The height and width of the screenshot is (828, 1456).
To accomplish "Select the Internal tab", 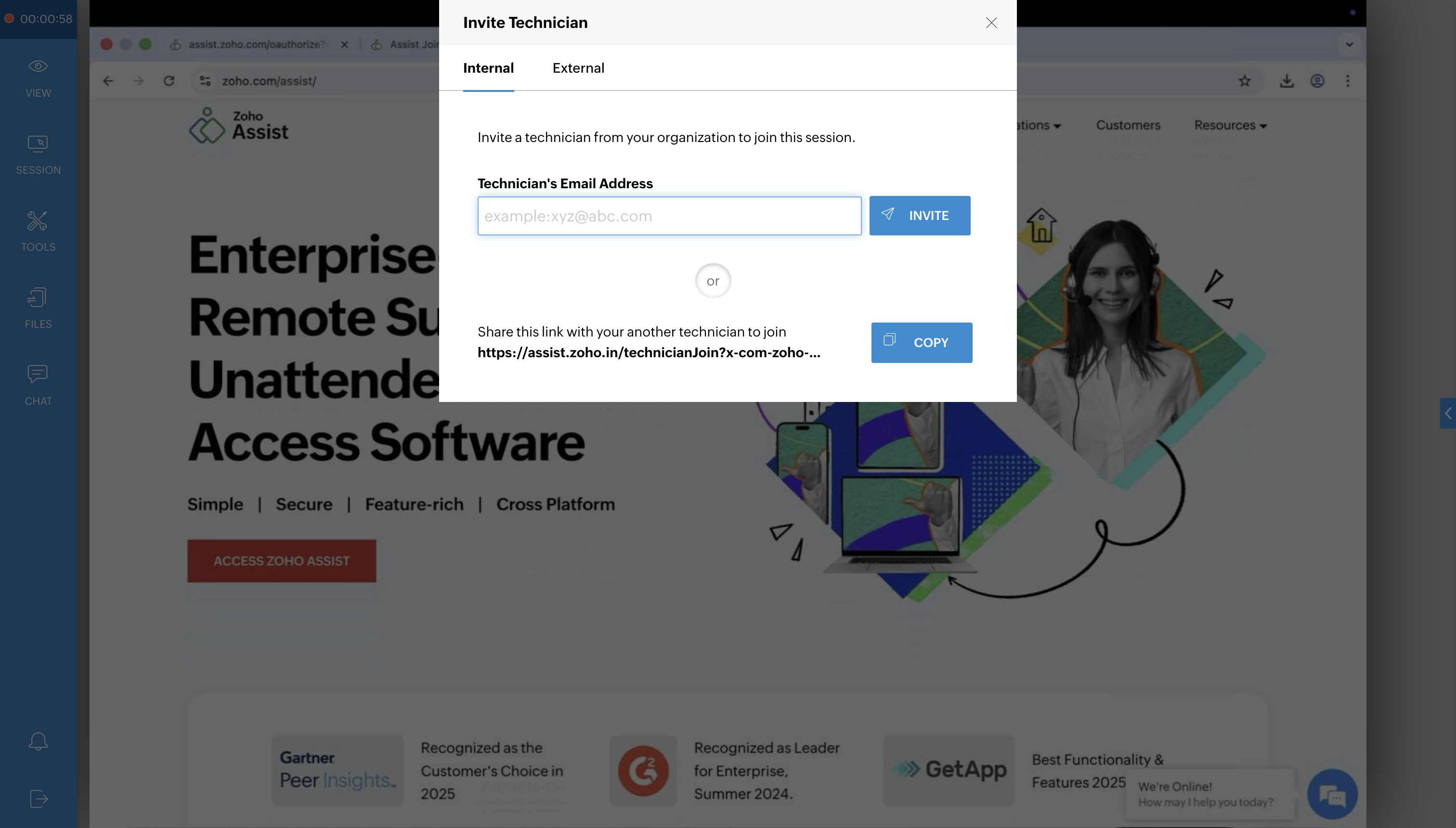I will coord(488,68).
